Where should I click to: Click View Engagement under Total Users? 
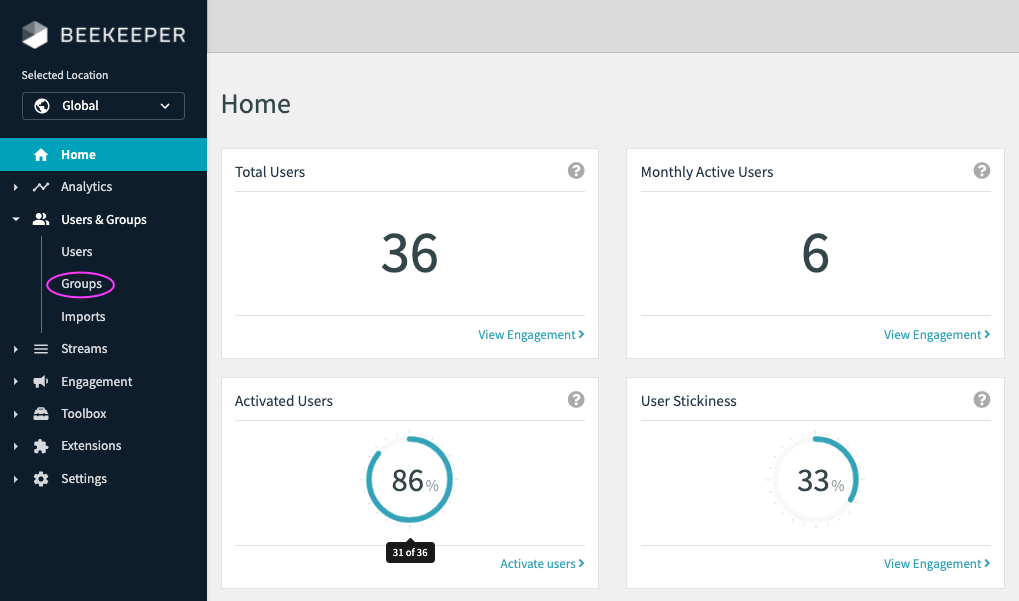coord(530,335)
